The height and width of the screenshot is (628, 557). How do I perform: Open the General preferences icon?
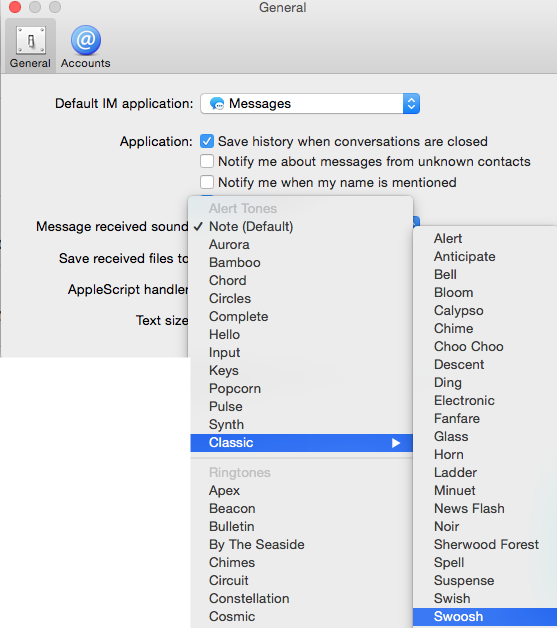coord(30,46)
